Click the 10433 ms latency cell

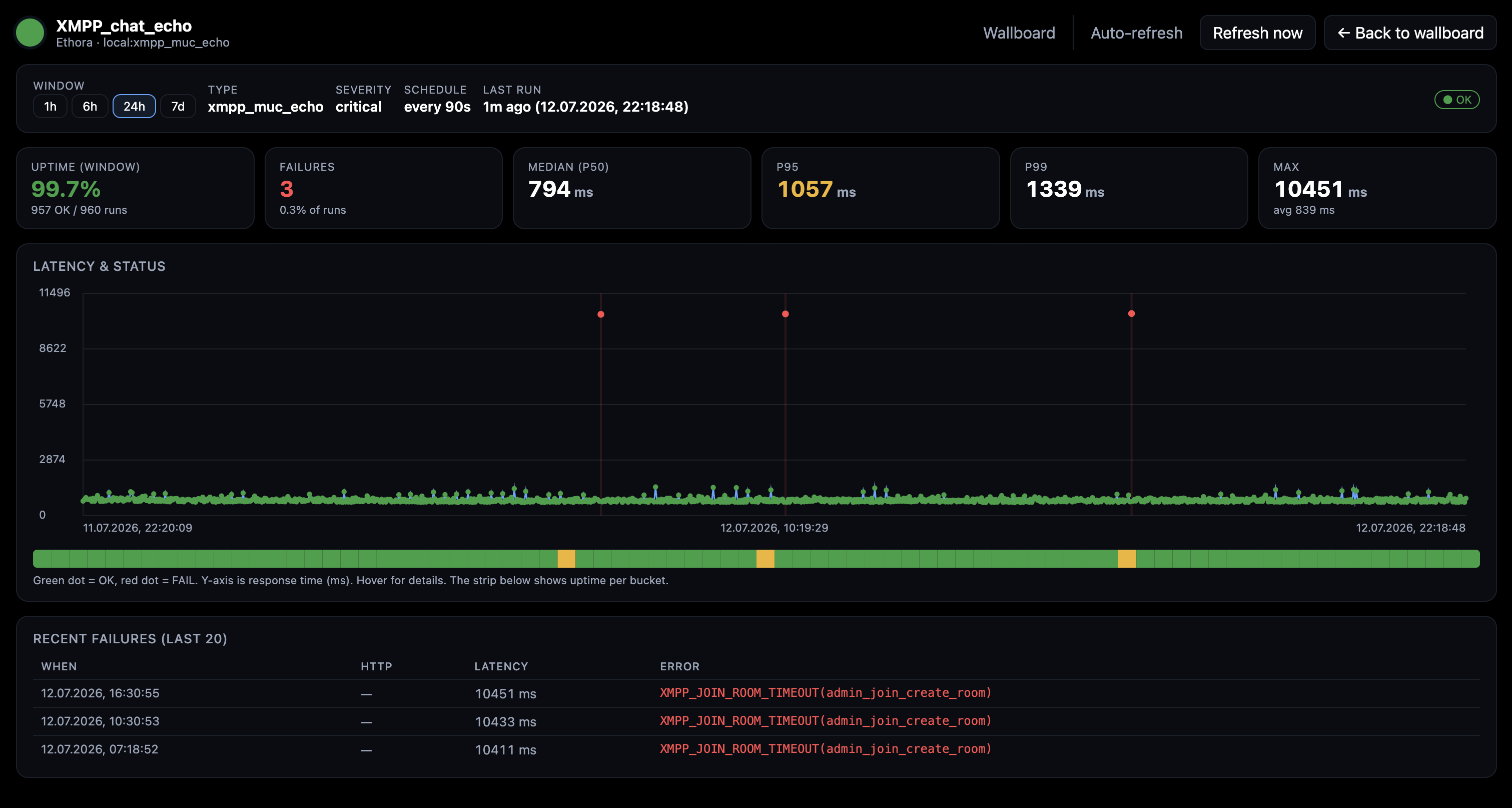pos(505,722)
